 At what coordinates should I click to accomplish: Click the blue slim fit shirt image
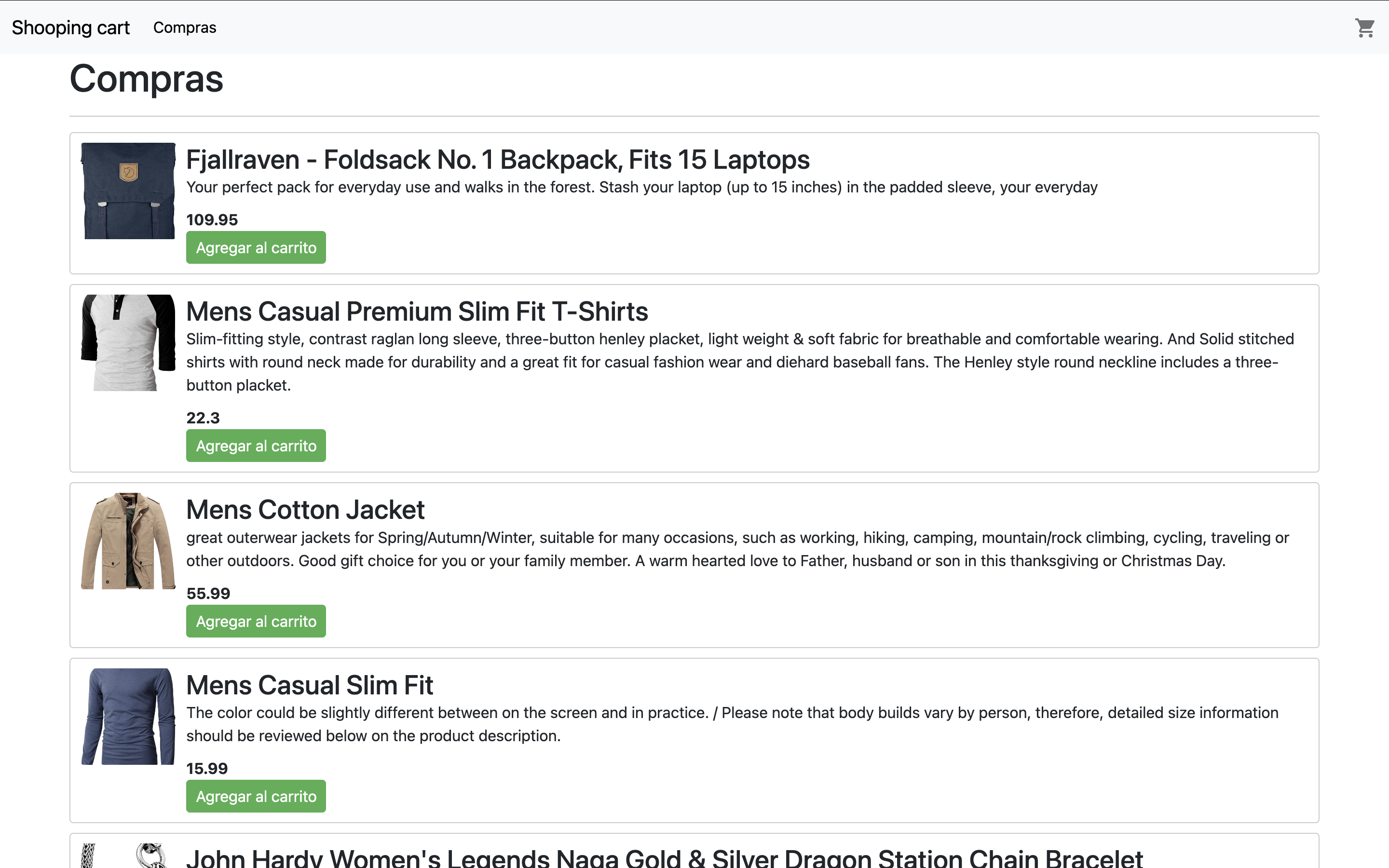128,717
